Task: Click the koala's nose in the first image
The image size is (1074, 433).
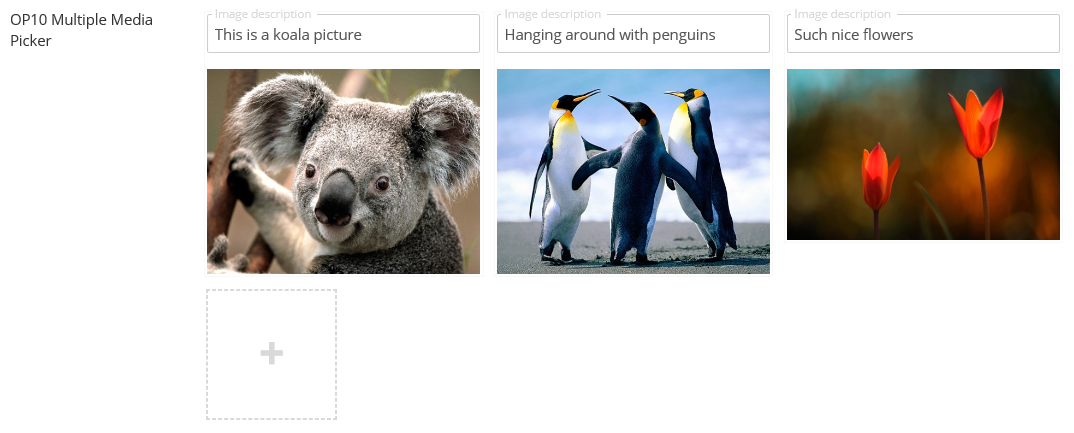Action: tap(336, 198)
